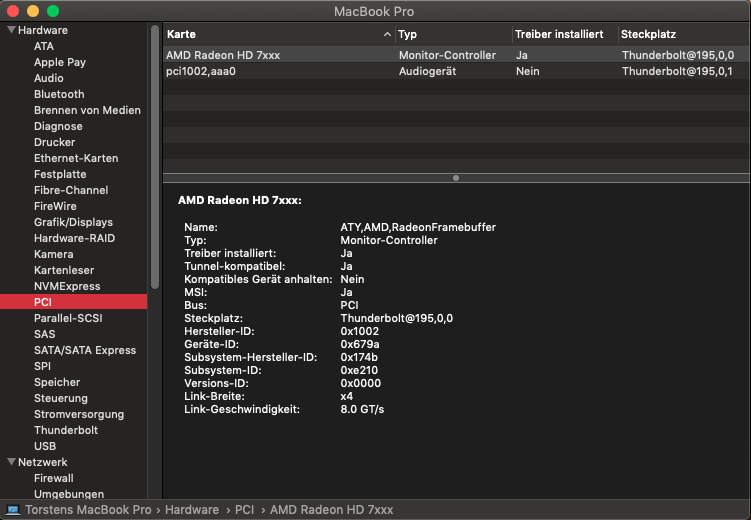751x520 pixels.
Task: Collapse the Hardware section triangle
Action: (x=11, y=30)
